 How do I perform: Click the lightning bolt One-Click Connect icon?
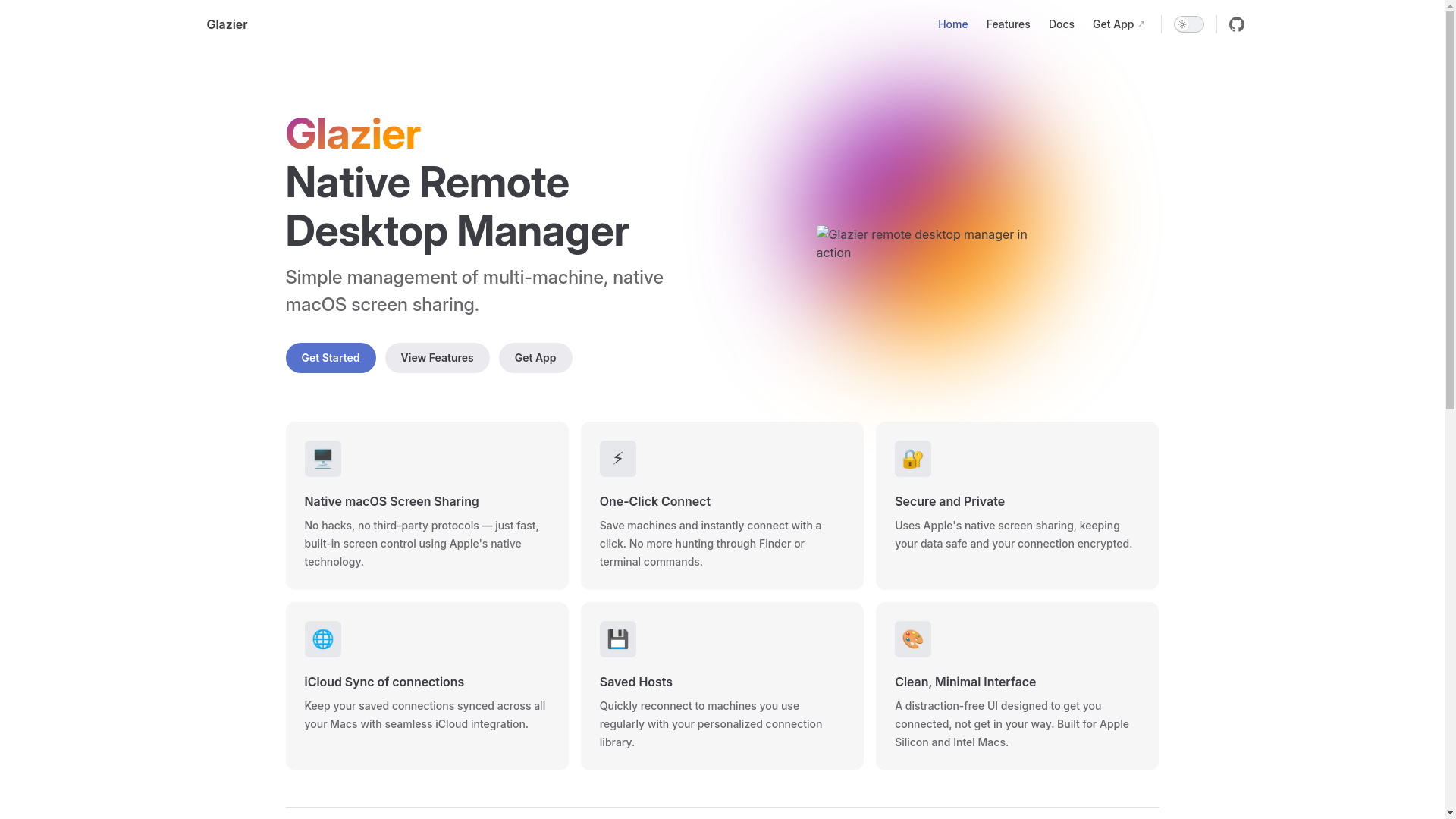point(617,459)
